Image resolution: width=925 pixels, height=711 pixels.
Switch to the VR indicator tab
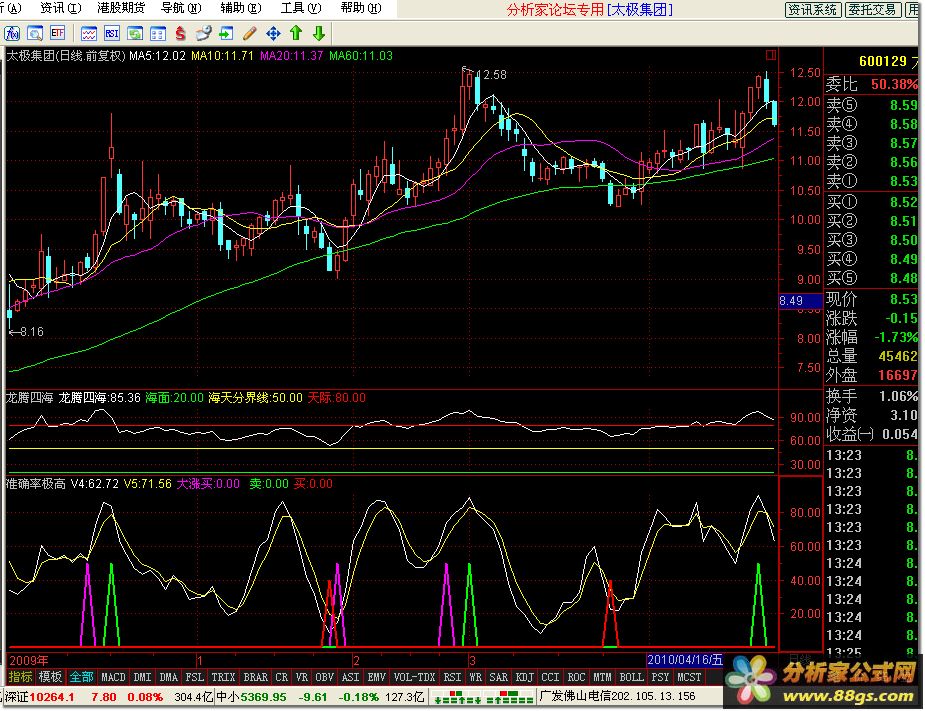(x=302, y=677)
